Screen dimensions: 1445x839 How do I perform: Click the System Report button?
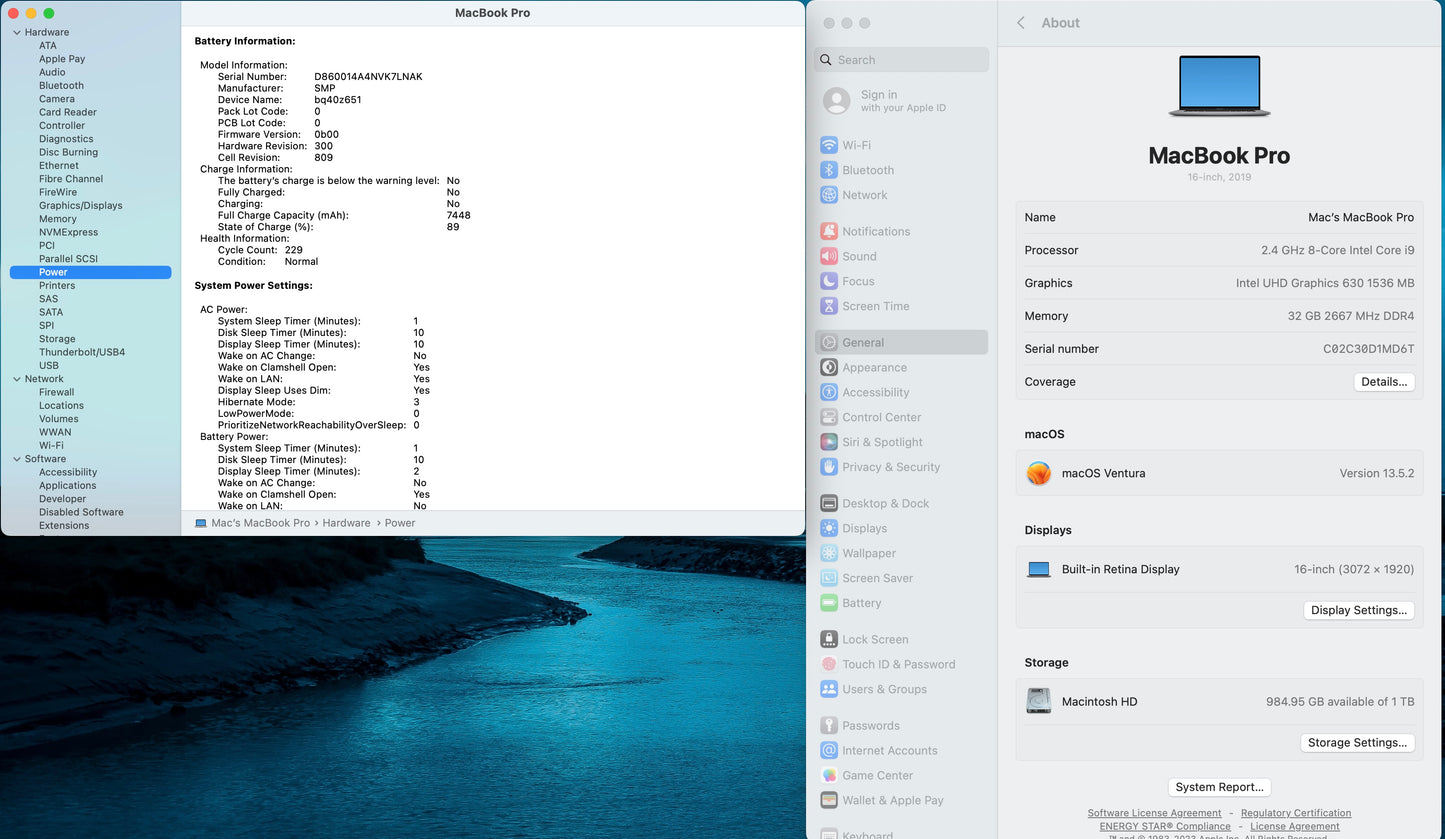1219,787
